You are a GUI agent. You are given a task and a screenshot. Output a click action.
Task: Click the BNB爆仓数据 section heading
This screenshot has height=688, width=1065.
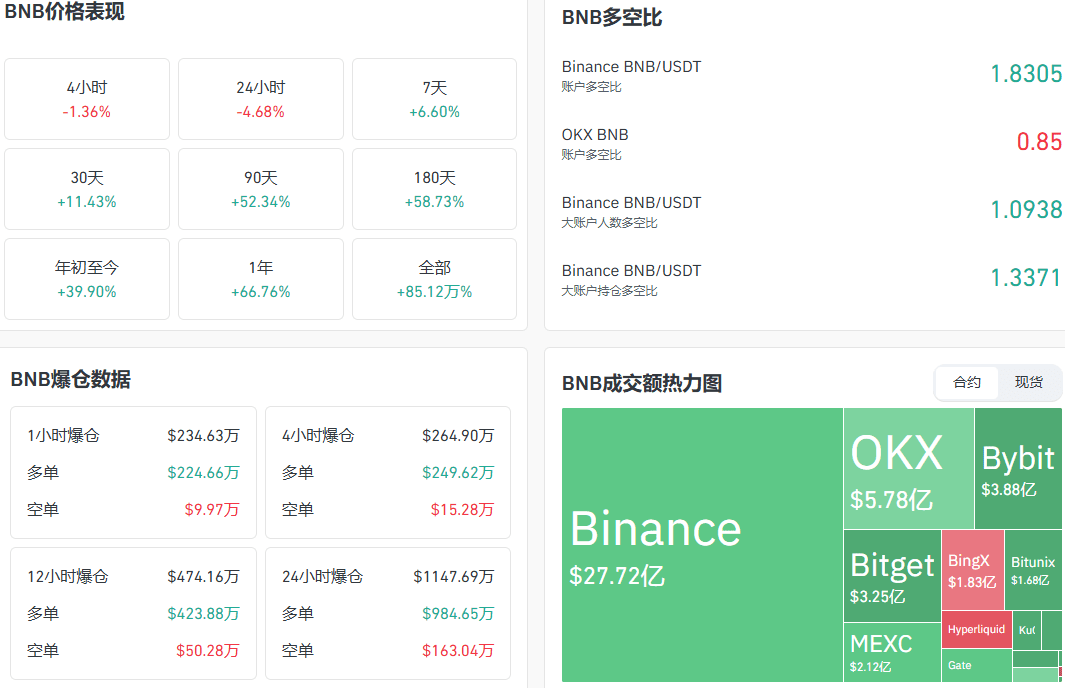coord(71,379)
